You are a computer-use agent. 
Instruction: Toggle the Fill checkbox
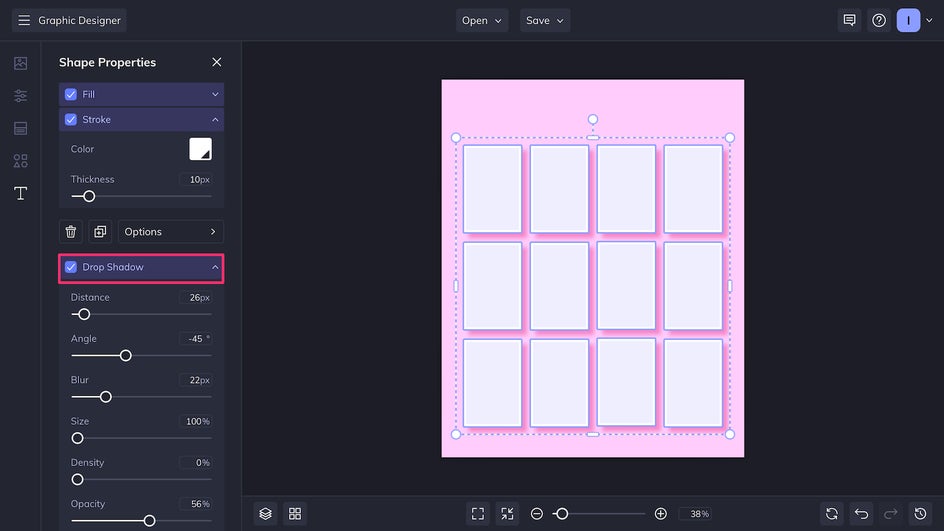point(71,95)
